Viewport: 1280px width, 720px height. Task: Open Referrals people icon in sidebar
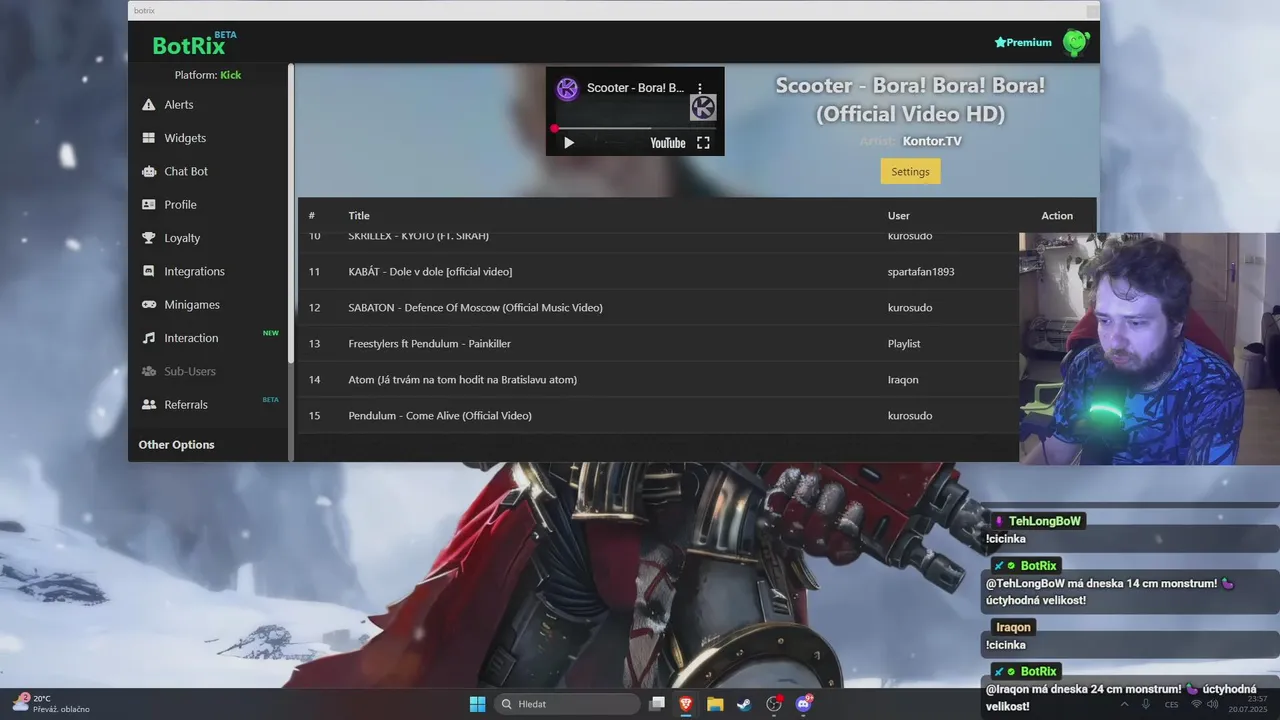pos(149,405)
